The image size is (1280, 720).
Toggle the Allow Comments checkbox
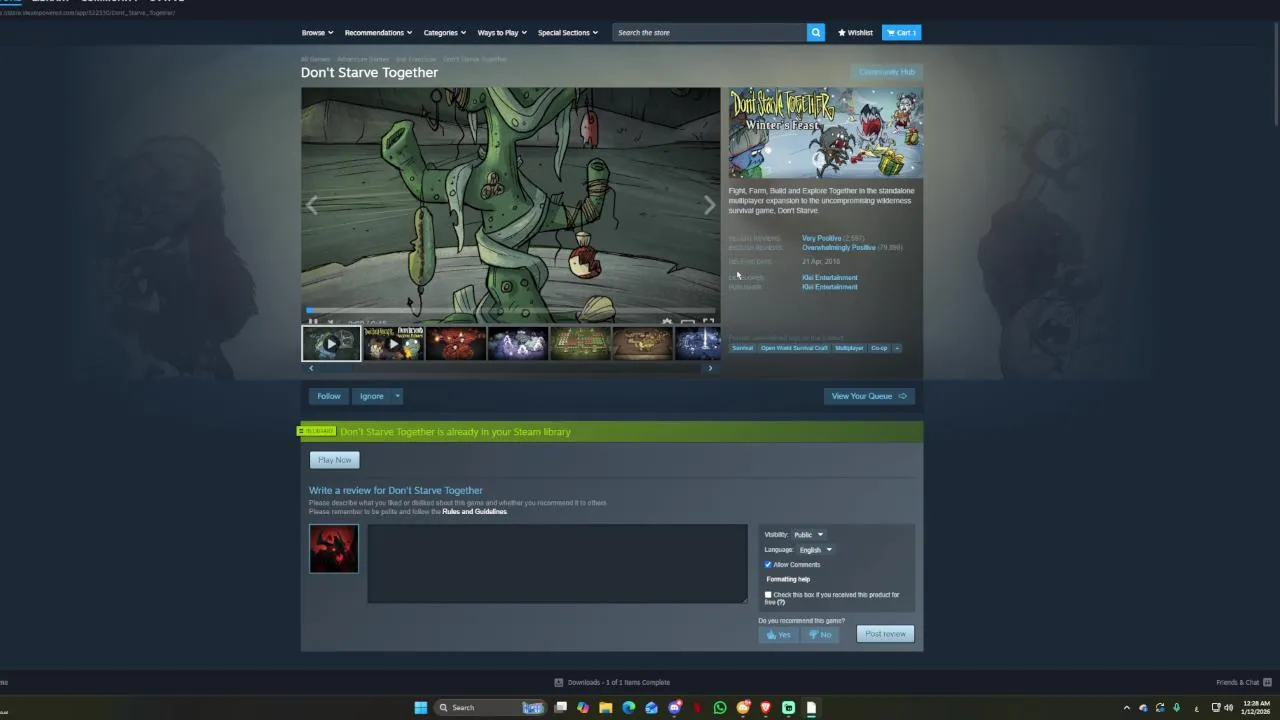tap(768, 565)
